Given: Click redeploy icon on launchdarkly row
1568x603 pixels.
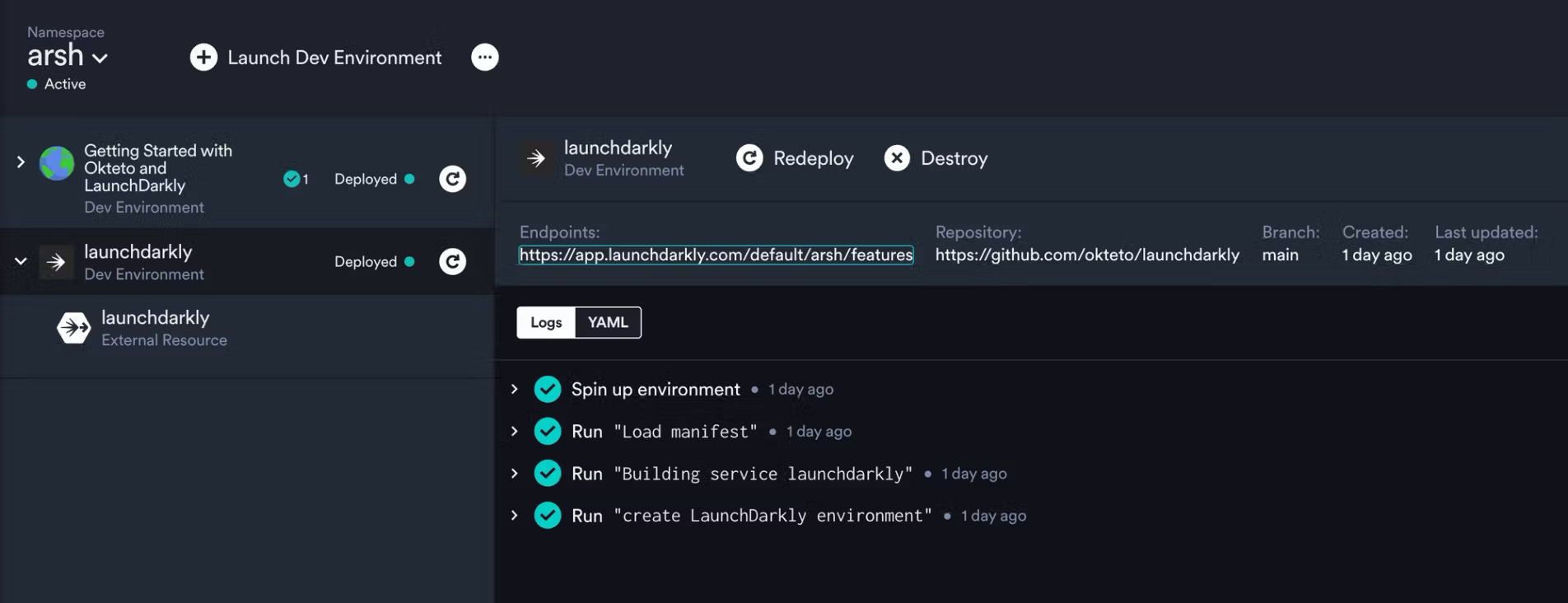Looking at the screenshot, I should [x=452, y=261].
